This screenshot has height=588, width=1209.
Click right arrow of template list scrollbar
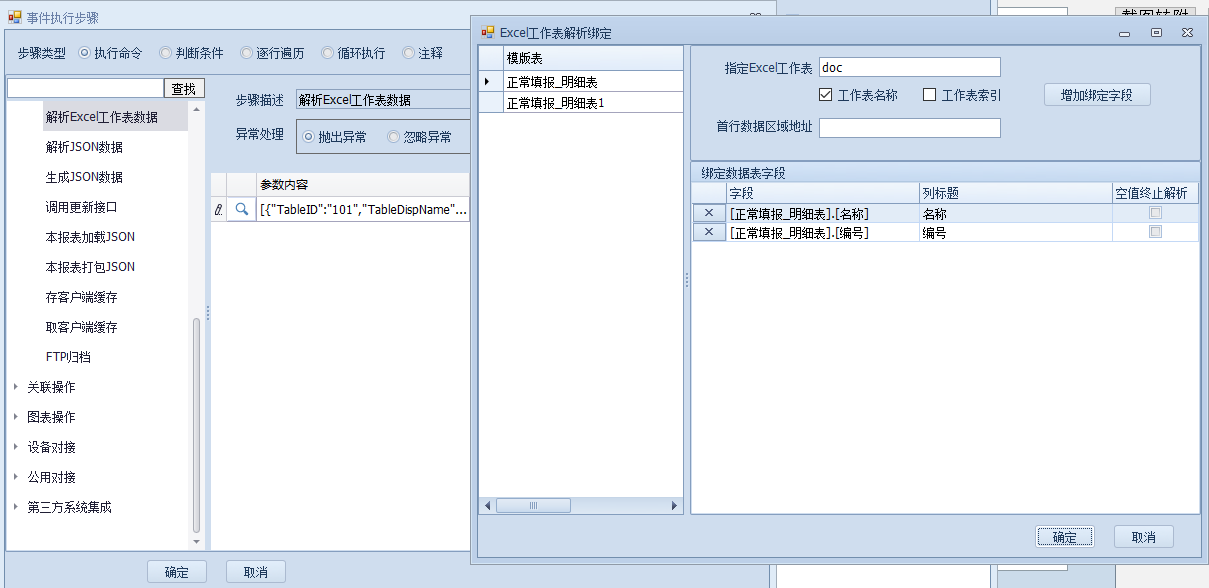point(675,506)
